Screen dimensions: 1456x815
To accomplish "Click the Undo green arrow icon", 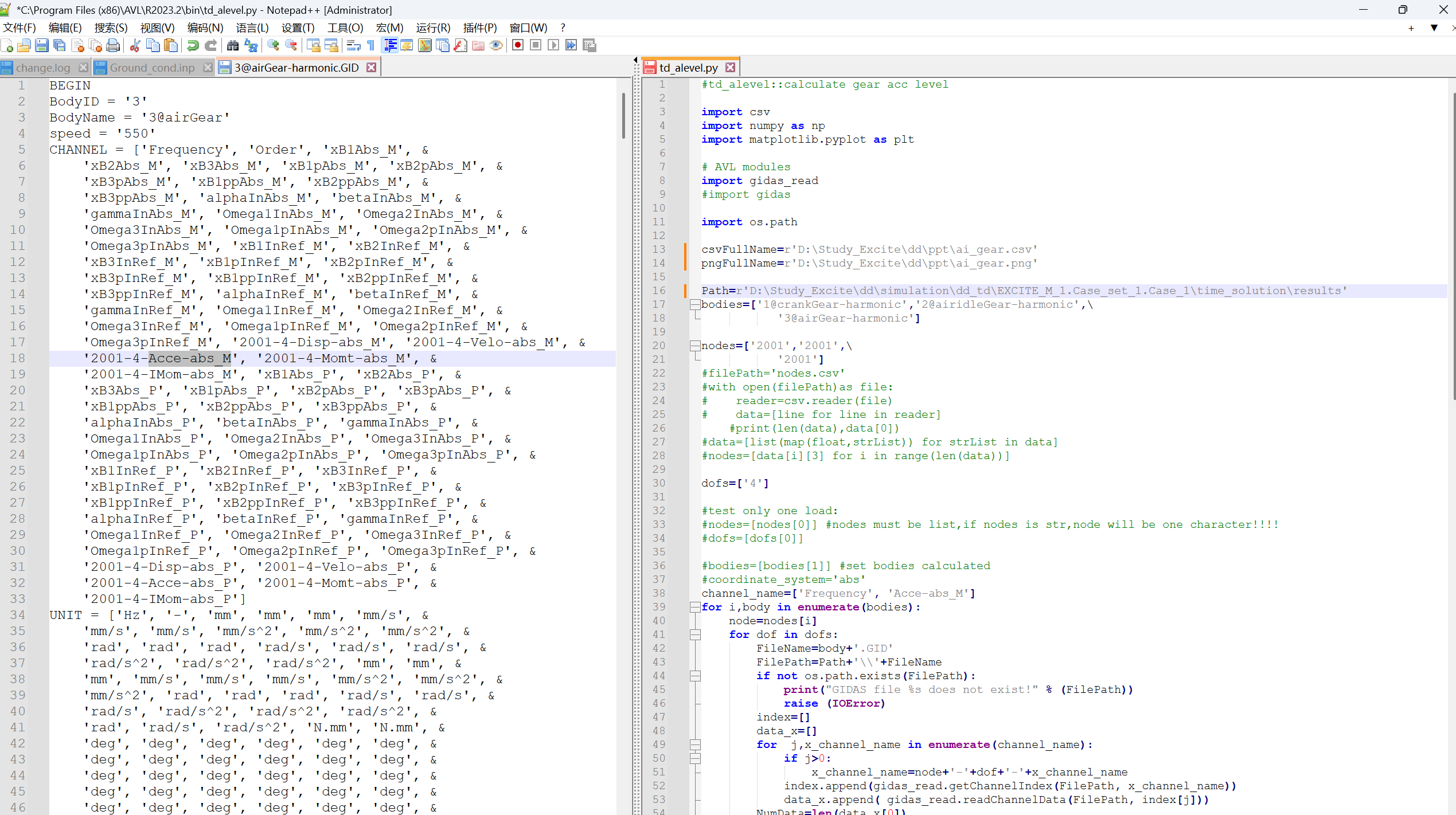I will pyautogui.click(x=193, y=45).
